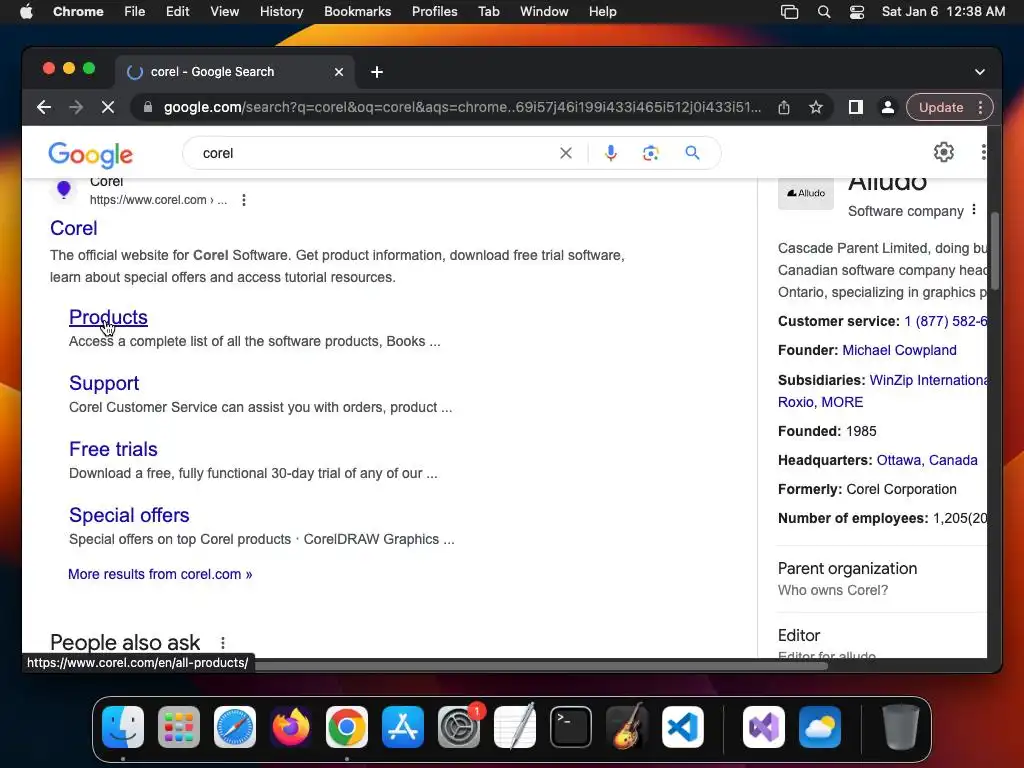
Task: Click the padlock site info icon
Action: 148,107
